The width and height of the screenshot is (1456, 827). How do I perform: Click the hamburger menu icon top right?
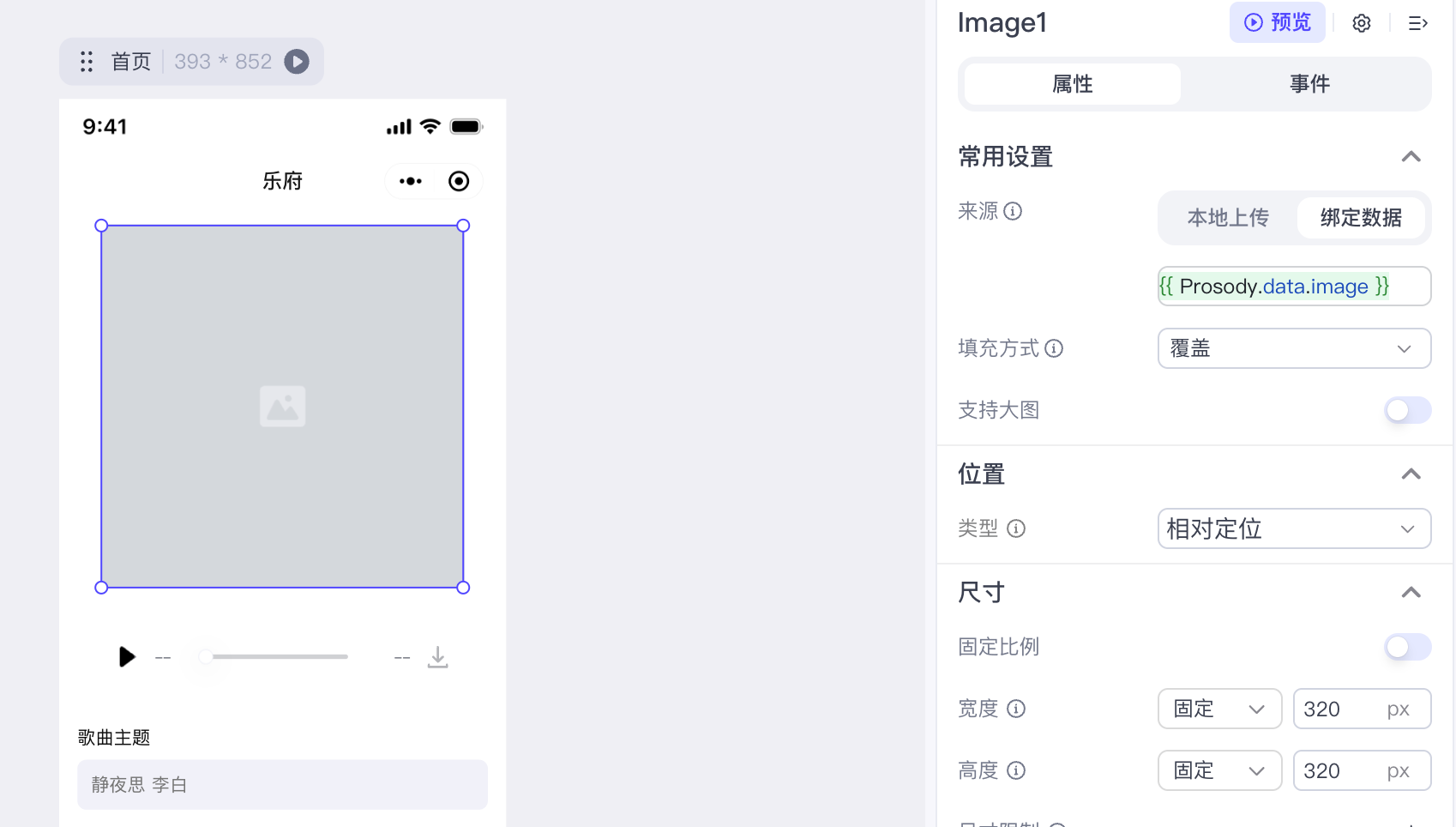point(1418,23)
